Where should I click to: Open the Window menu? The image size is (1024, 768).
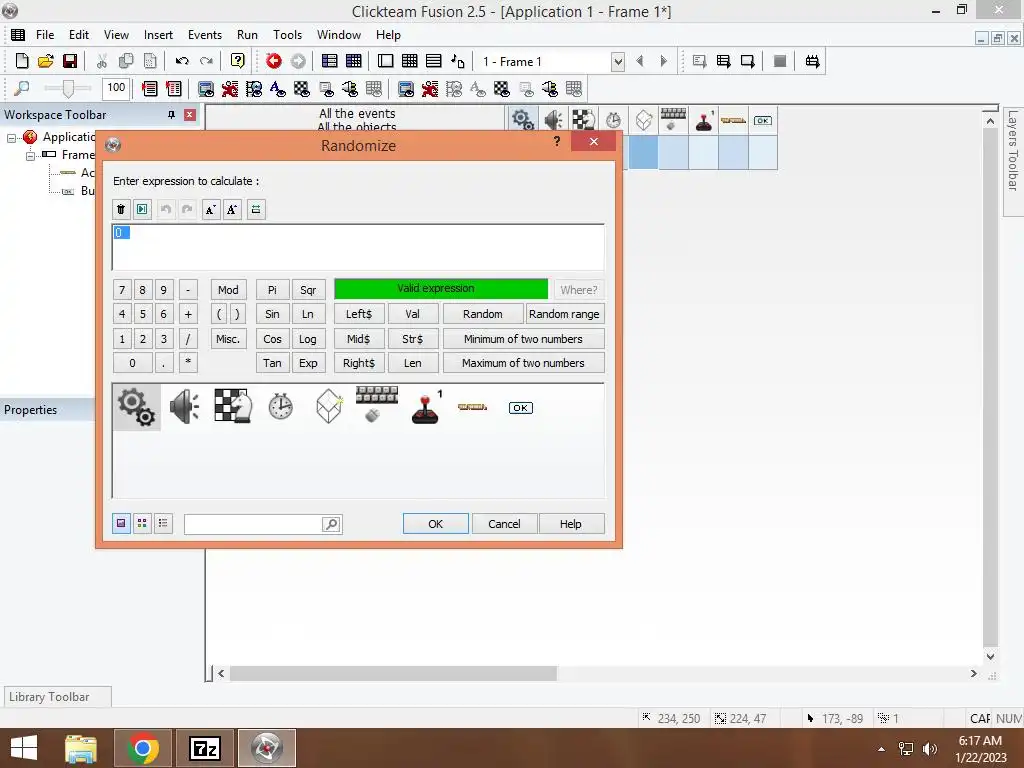tap(339, 35)
